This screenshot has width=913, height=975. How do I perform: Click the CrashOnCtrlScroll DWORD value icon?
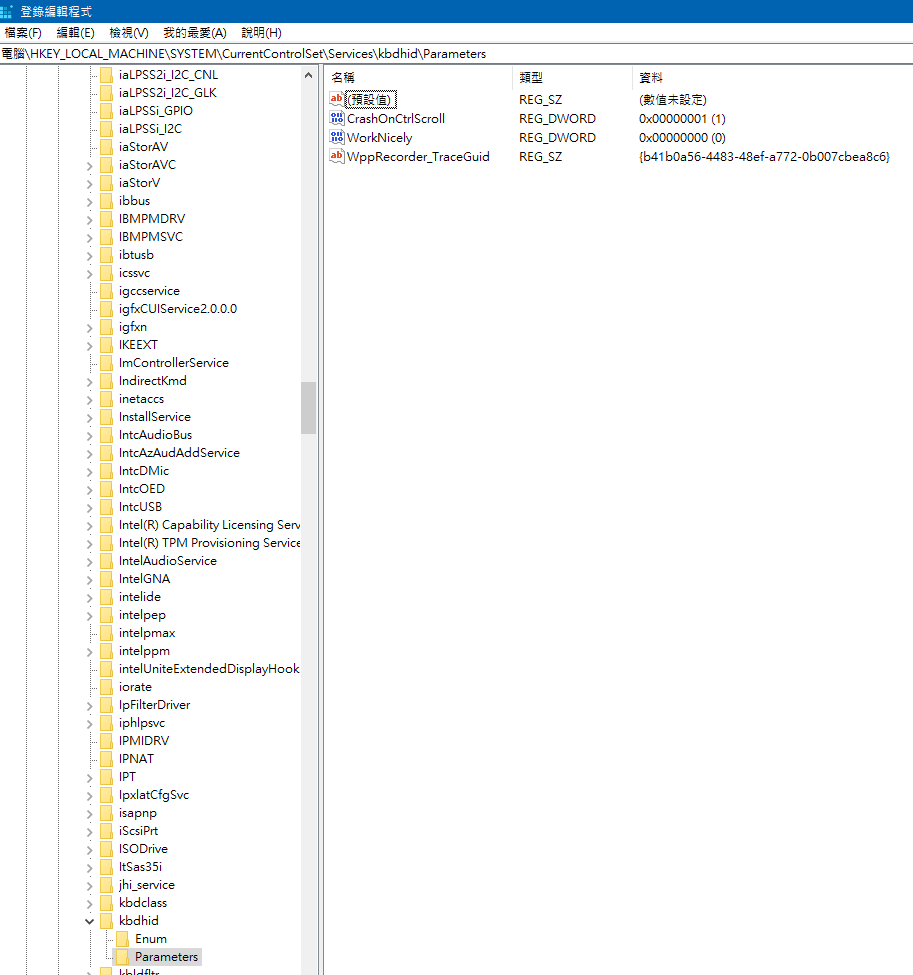click(336, 119)
